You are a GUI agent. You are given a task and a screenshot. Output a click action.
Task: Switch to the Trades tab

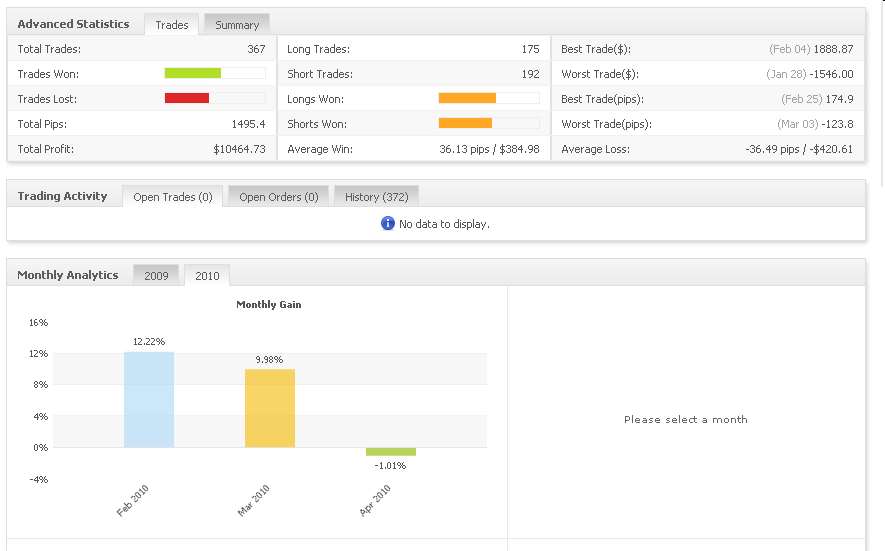tap(172, 25)
